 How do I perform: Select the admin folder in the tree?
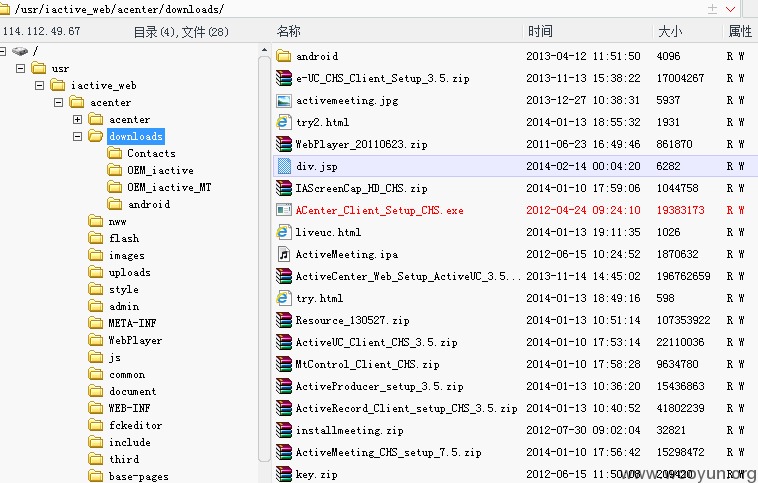point(124,306)
